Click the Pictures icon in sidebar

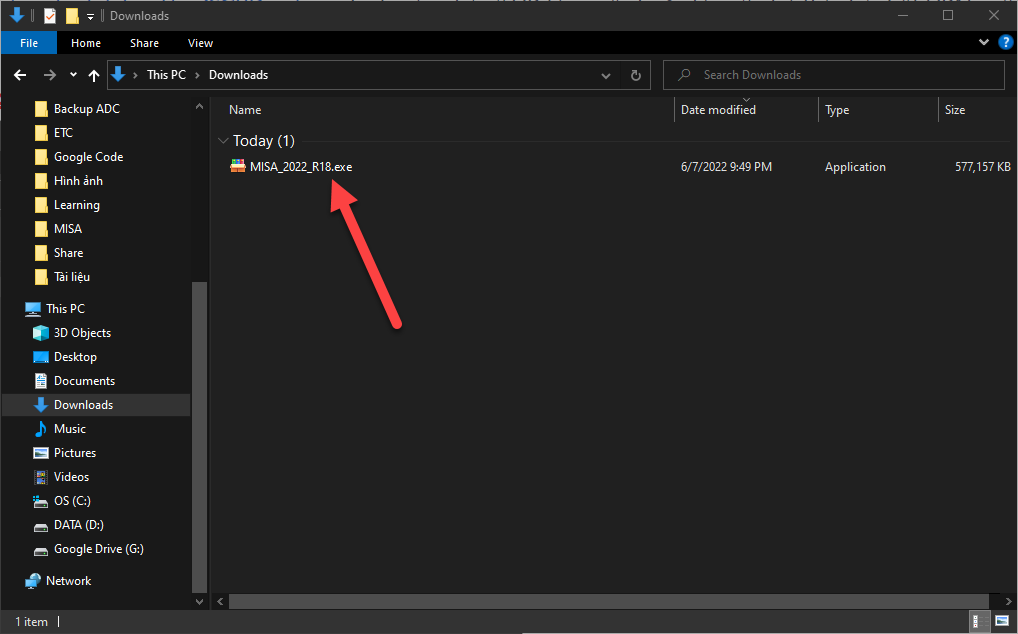(40, 453)
